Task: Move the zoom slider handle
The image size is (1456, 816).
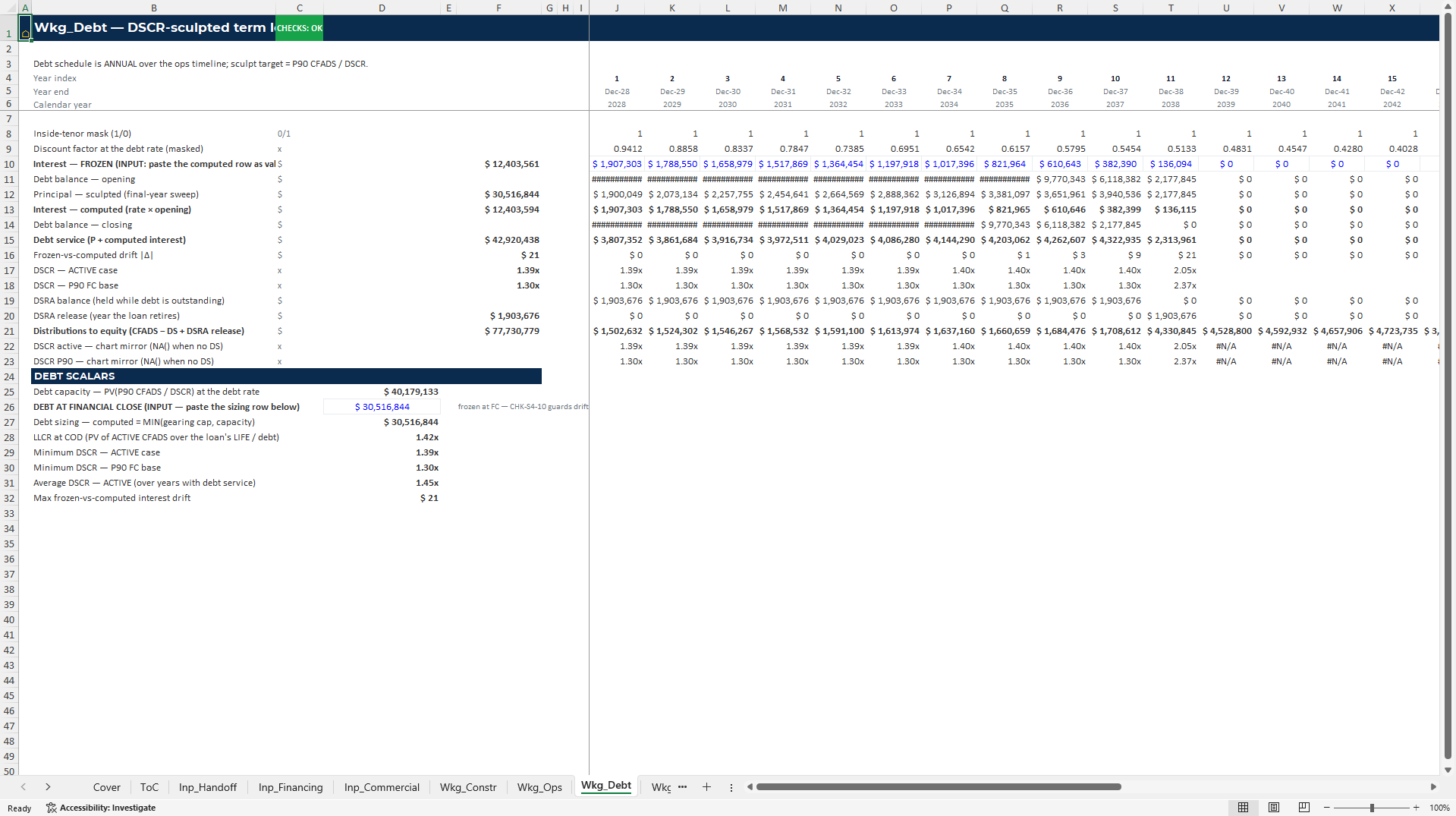Action: [x=1372, y=808]
